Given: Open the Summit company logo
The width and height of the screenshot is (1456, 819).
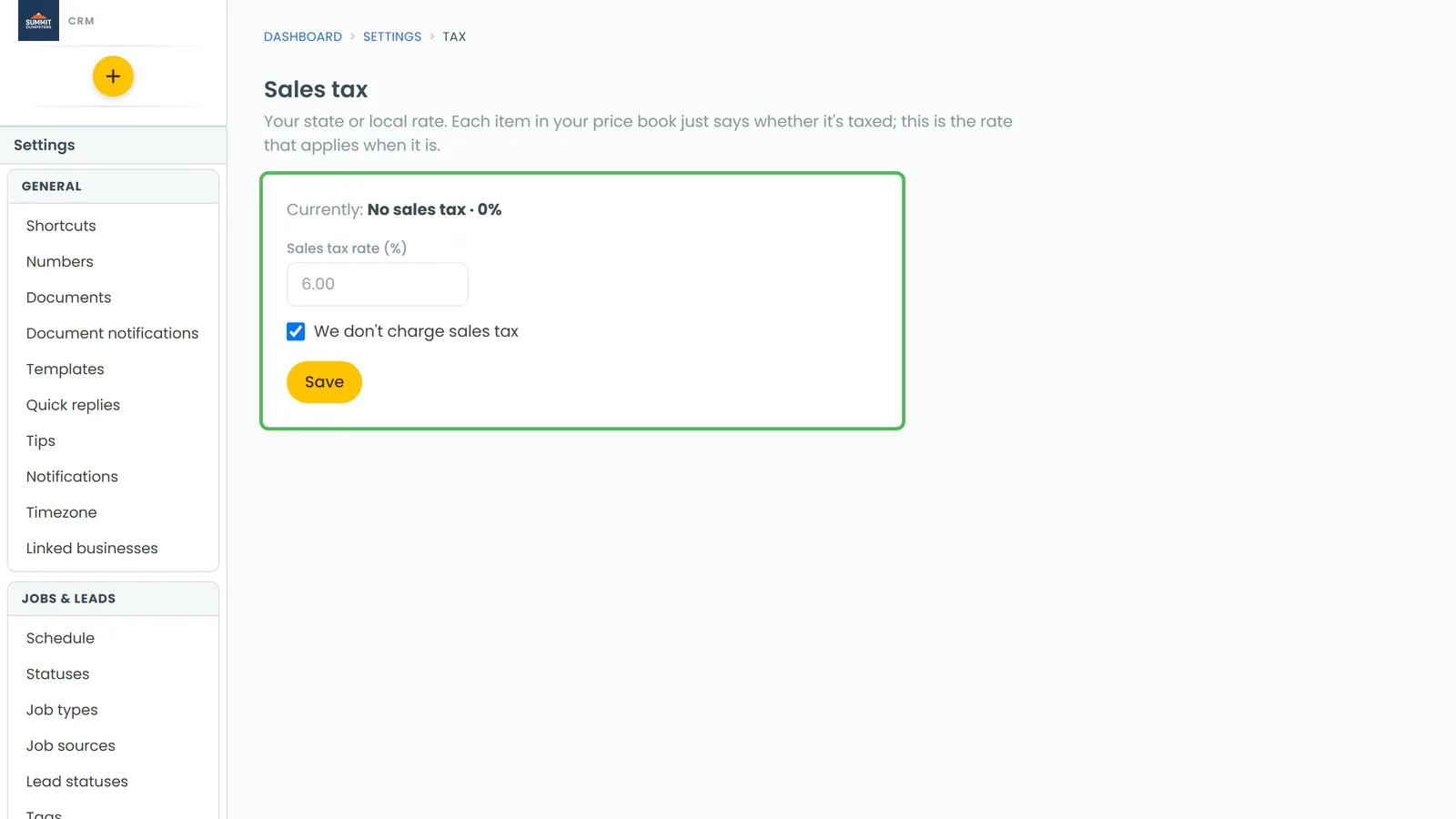Looking at the screenshot, I should [x=38, y=20].
